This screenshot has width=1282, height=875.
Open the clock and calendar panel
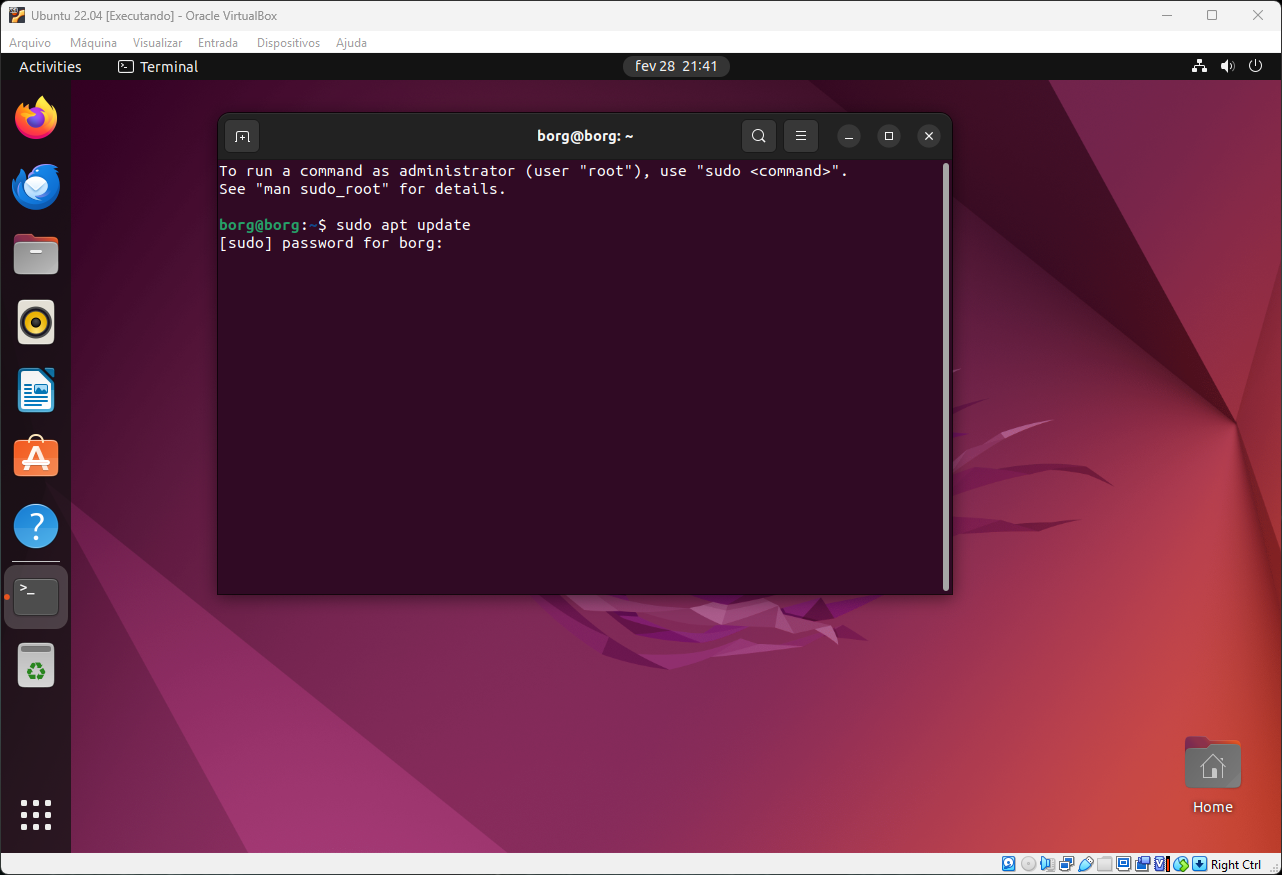coord(676,67)
